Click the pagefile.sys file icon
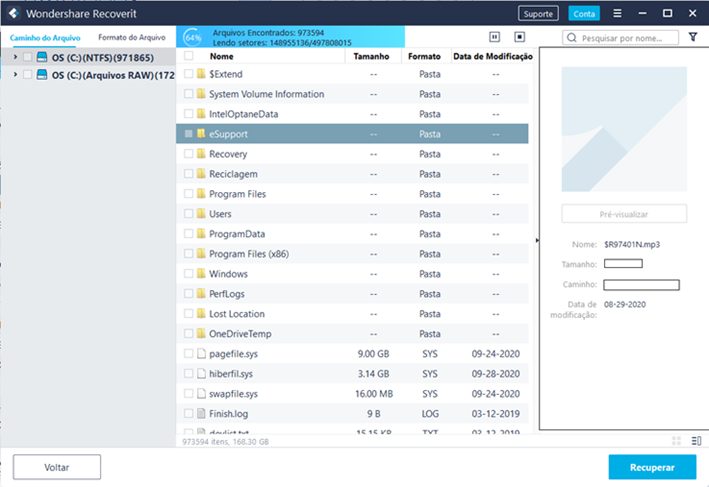Viewport: 709px width, 487px height. (x=201, y=354)
